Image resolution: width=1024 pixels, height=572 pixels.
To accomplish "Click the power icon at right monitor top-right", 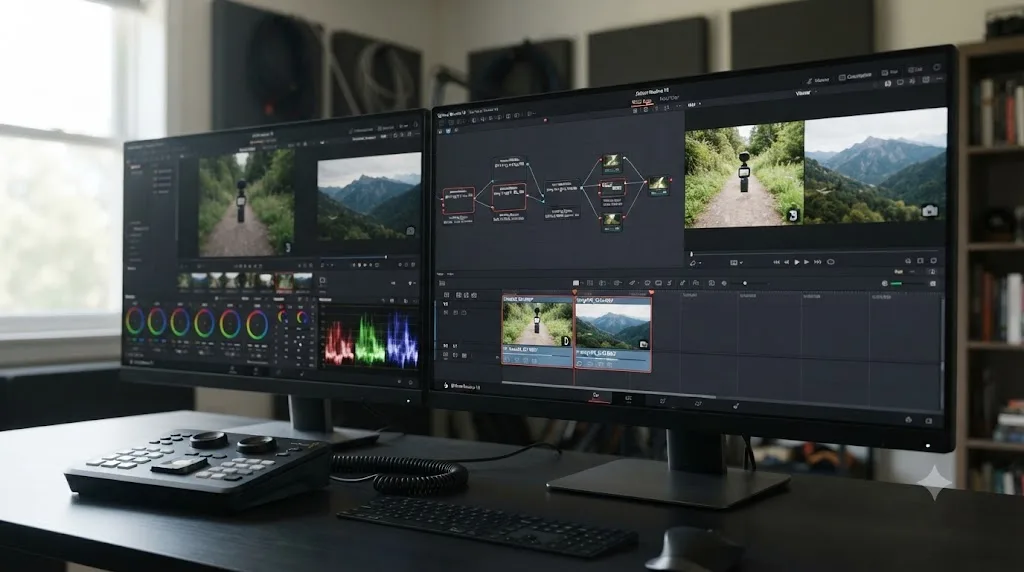I will click(x=937, y=67).
